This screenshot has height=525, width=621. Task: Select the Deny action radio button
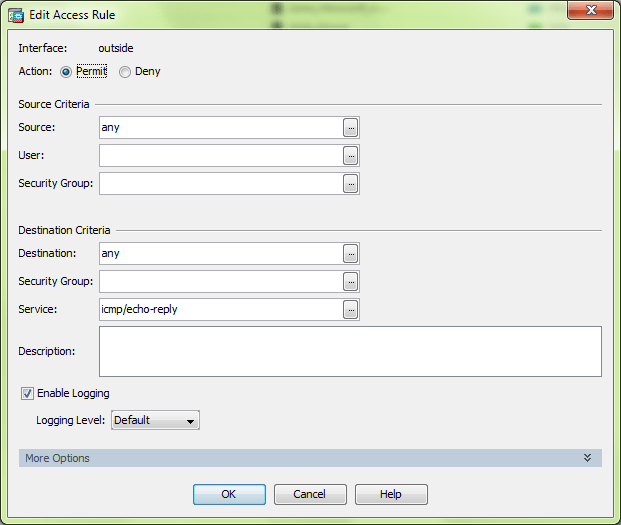tap(125, 72)
